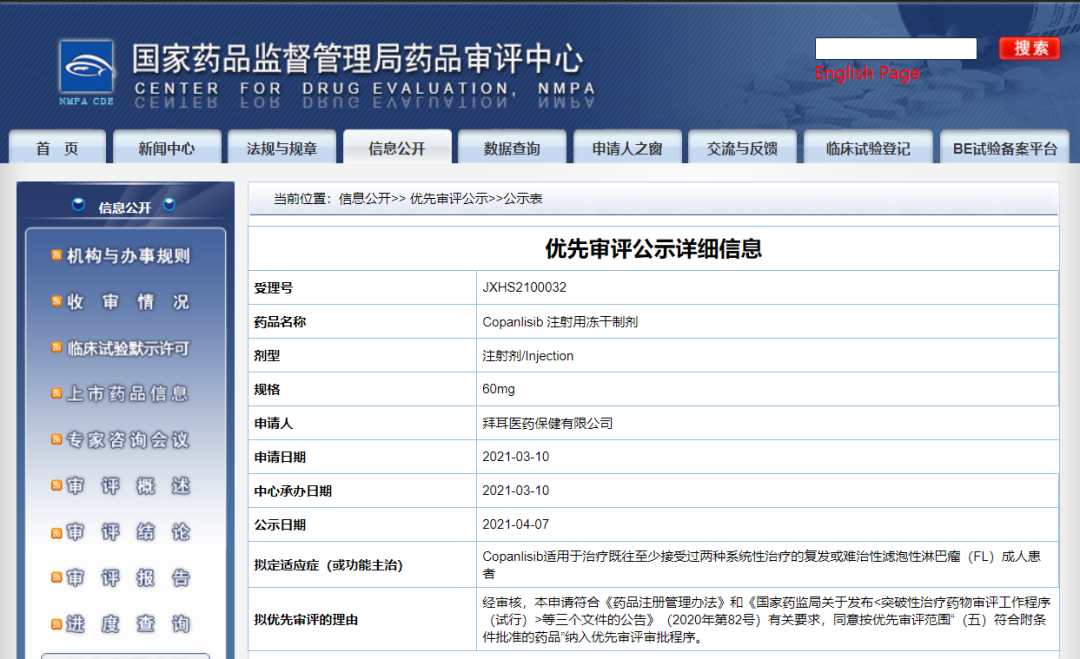Viewport: 1080px width, 659px height.
Task: Open the 交流与反馈 tab
Action: click(x=742, y=147)
